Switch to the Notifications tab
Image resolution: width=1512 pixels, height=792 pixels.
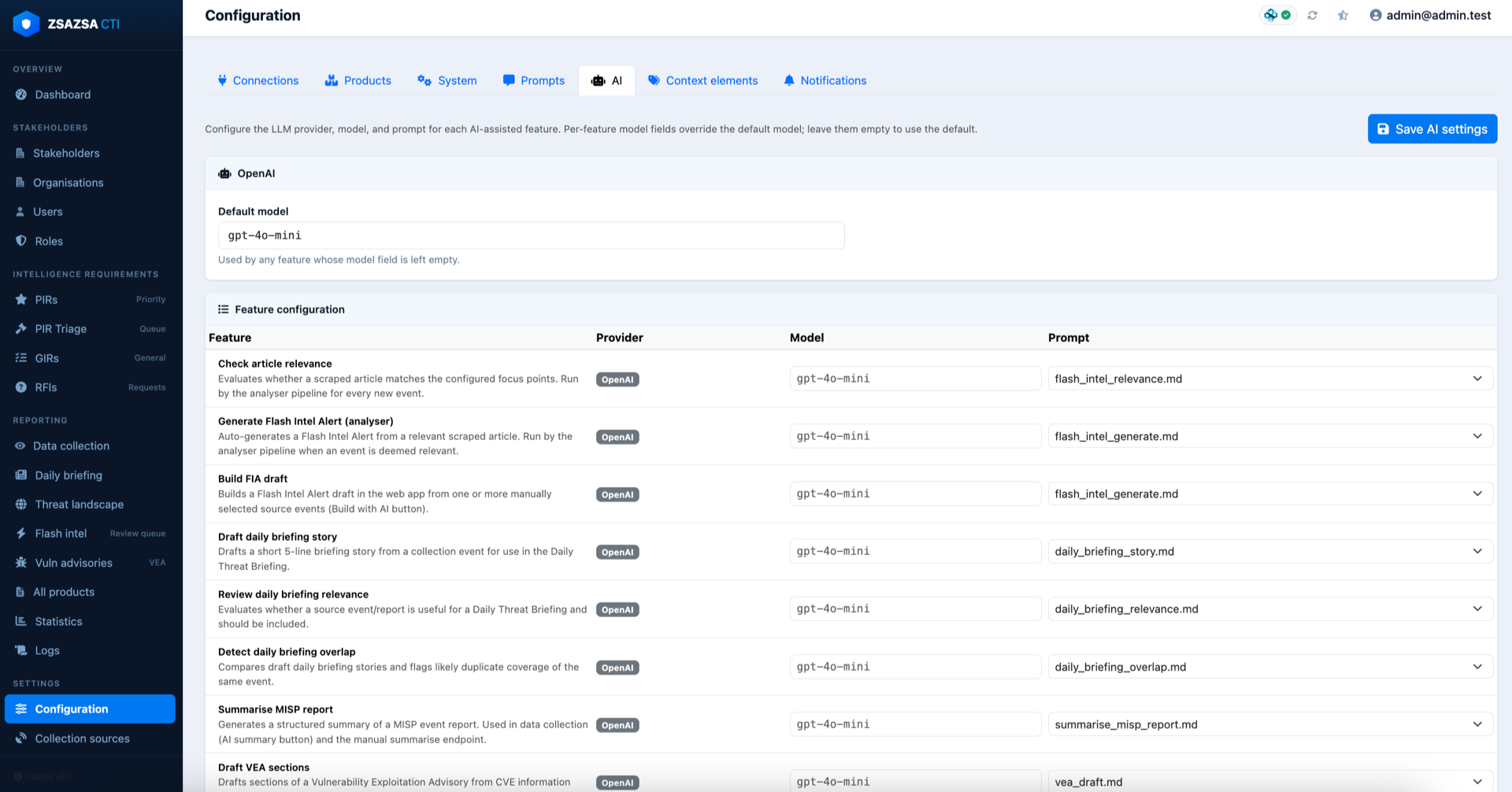tap(825, 80)
